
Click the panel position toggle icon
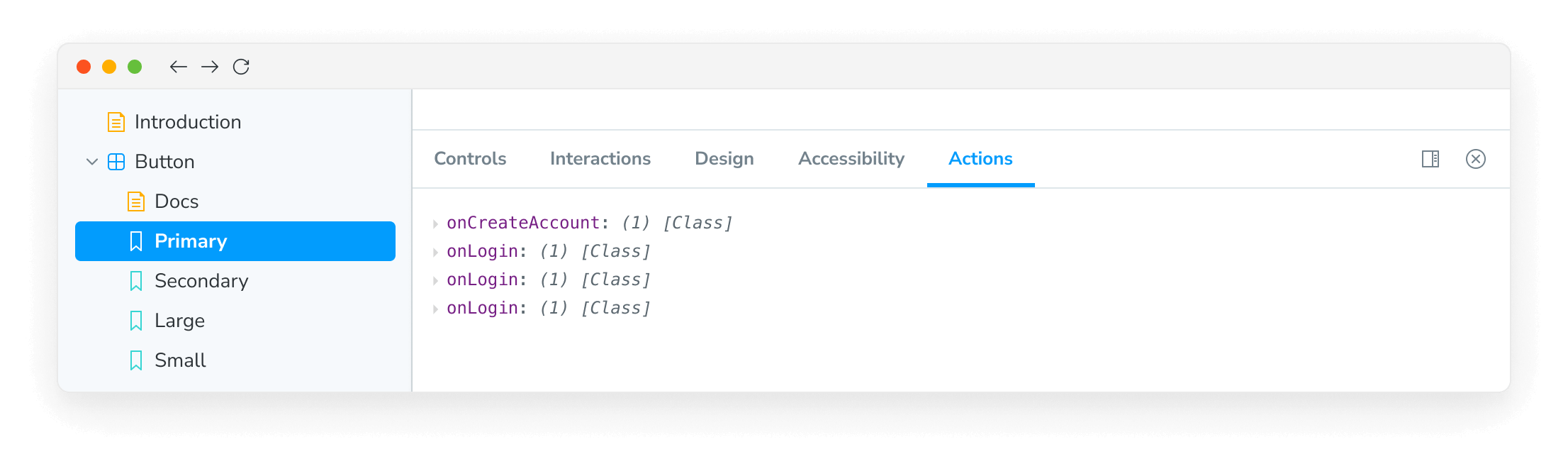(x=1430, y=159)
